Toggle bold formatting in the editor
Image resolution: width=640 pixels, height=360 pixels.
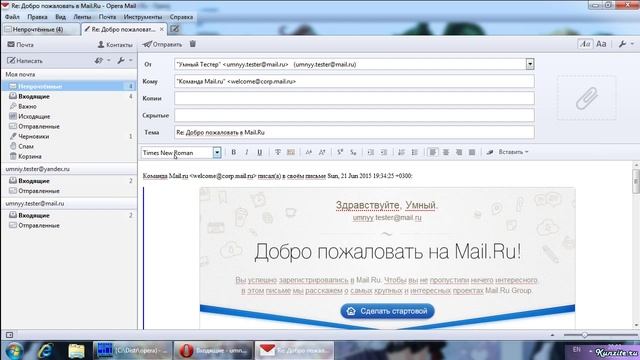click(x=233, y=152)
